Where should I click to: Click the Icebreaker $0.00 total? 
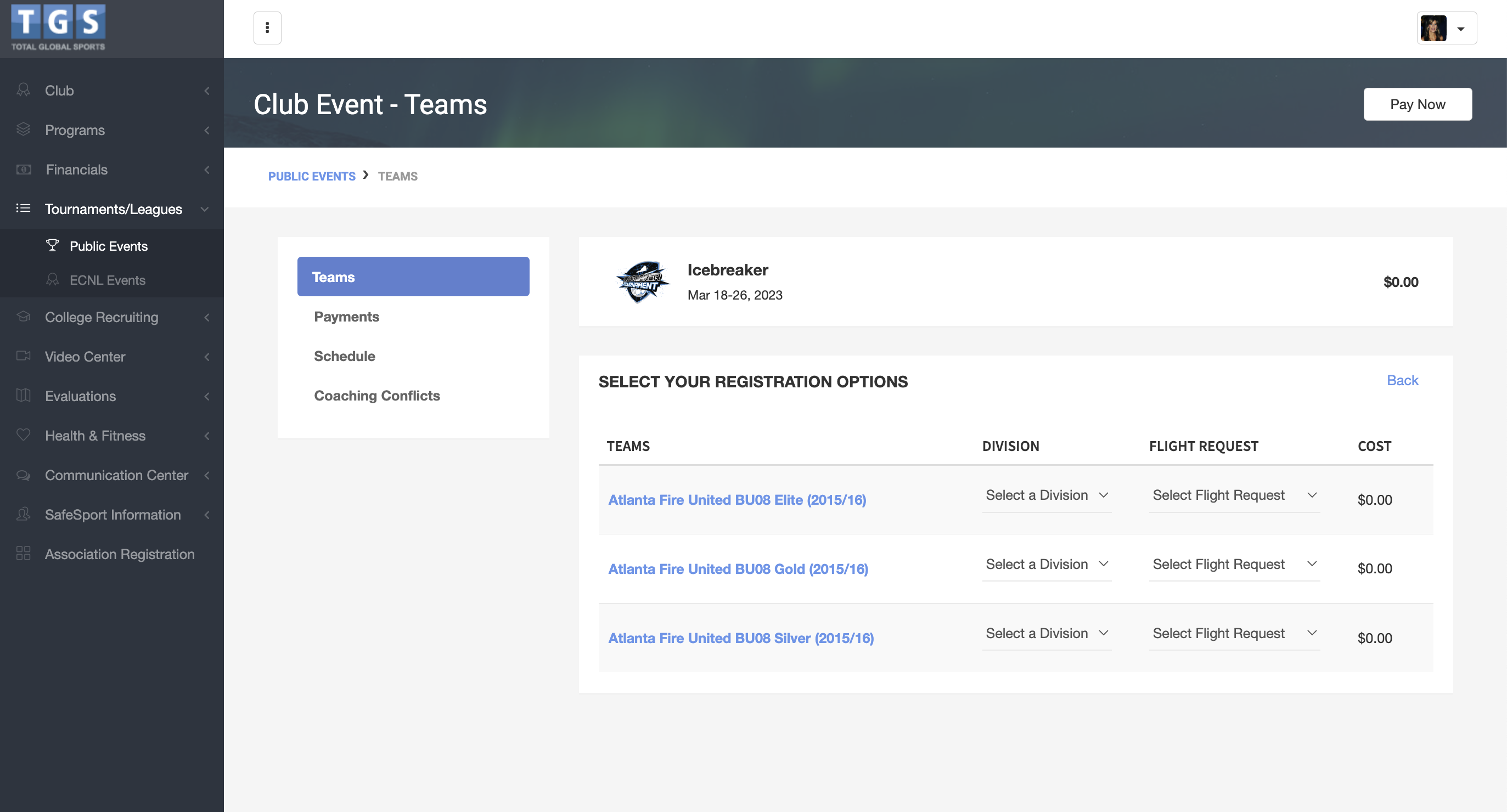1401,281
